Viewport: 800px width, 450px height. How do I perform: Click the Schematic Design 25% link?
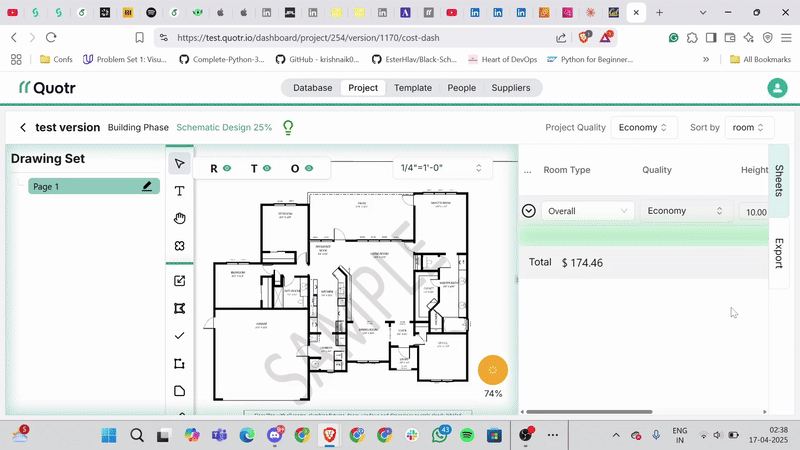[x=224, y=128]
